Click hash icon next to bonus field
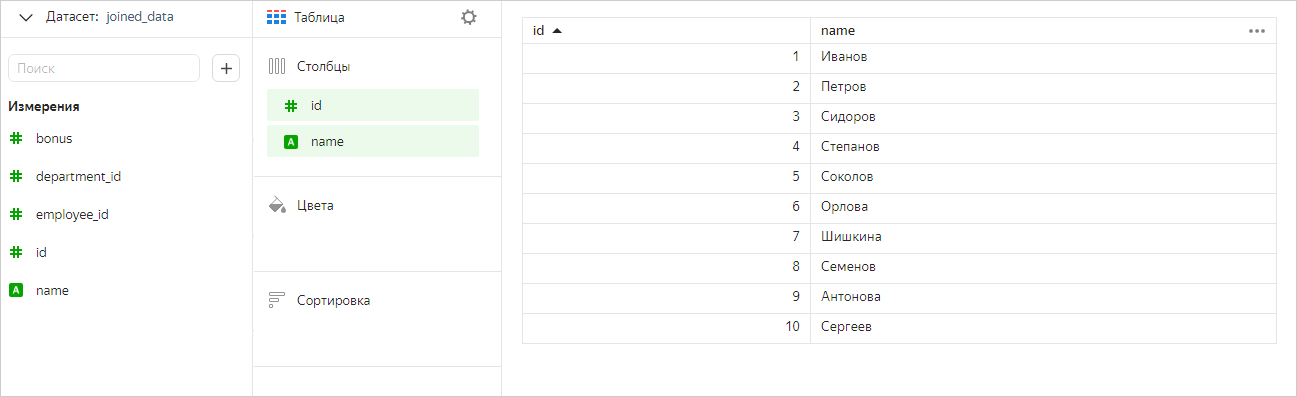 coord(16,138)
